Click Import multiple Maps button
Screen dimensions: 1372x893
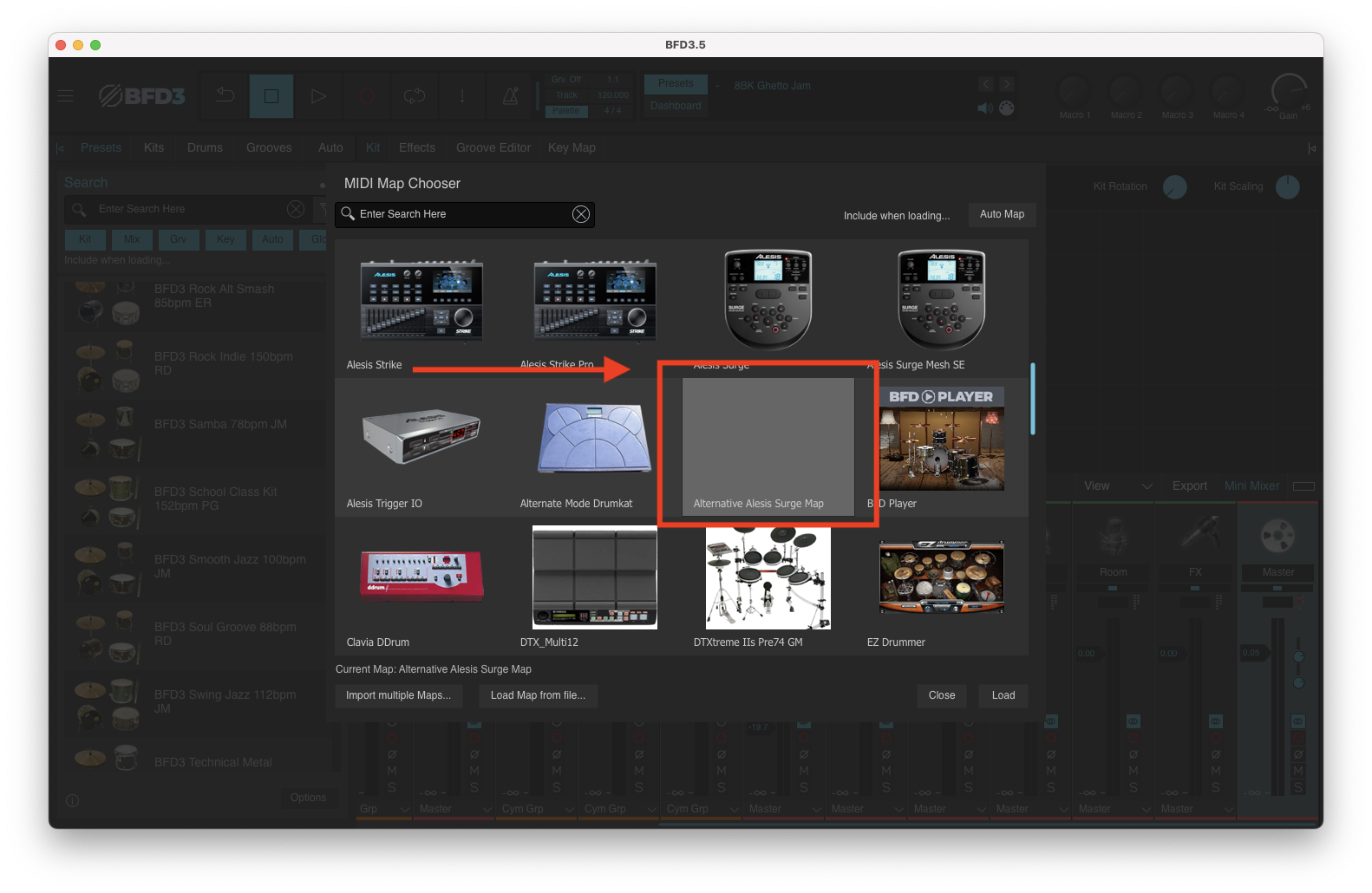398,695
